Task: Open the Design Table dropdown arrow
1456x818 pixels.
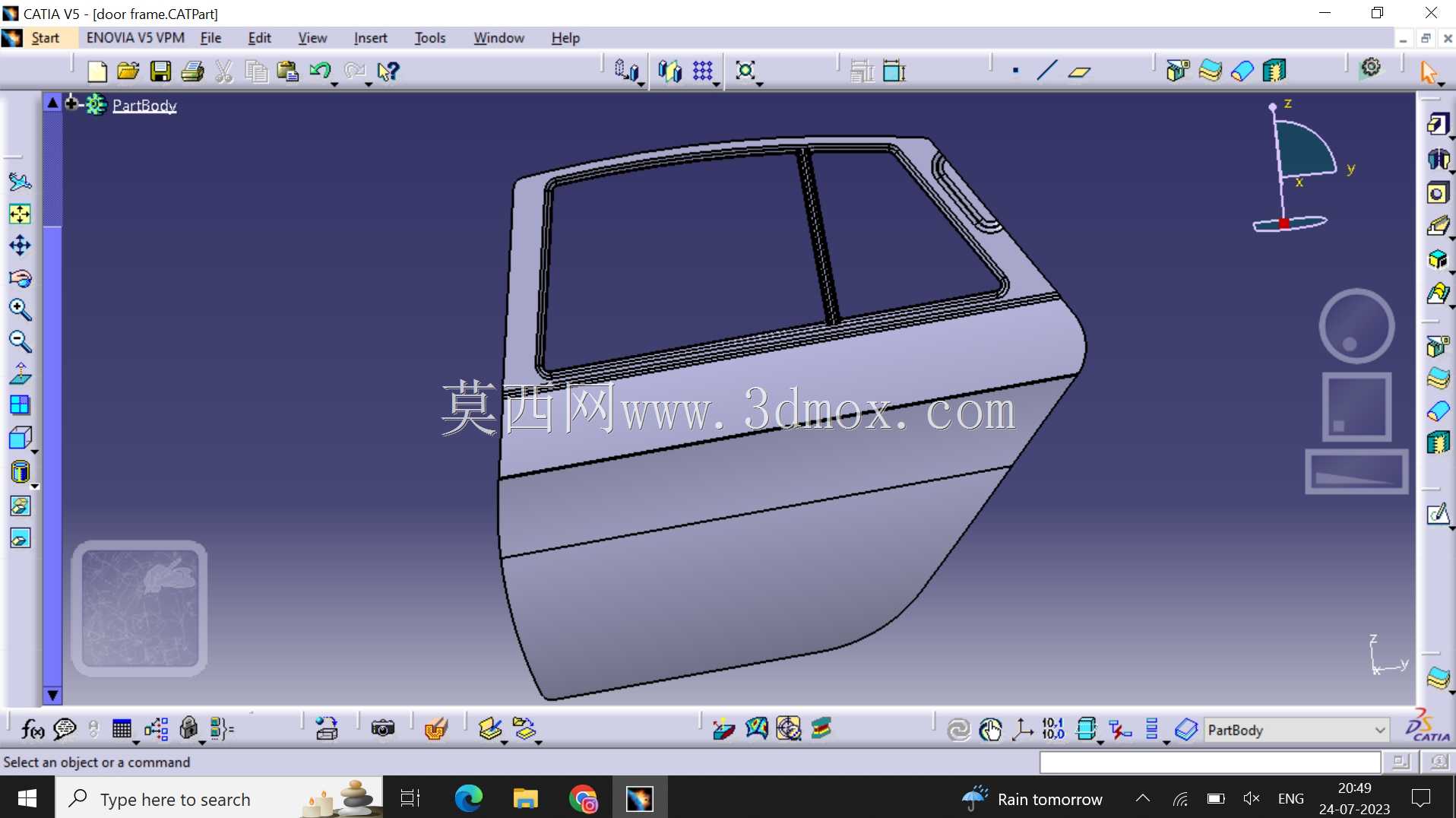Action: pyautogui.click(x=136, y=742)
